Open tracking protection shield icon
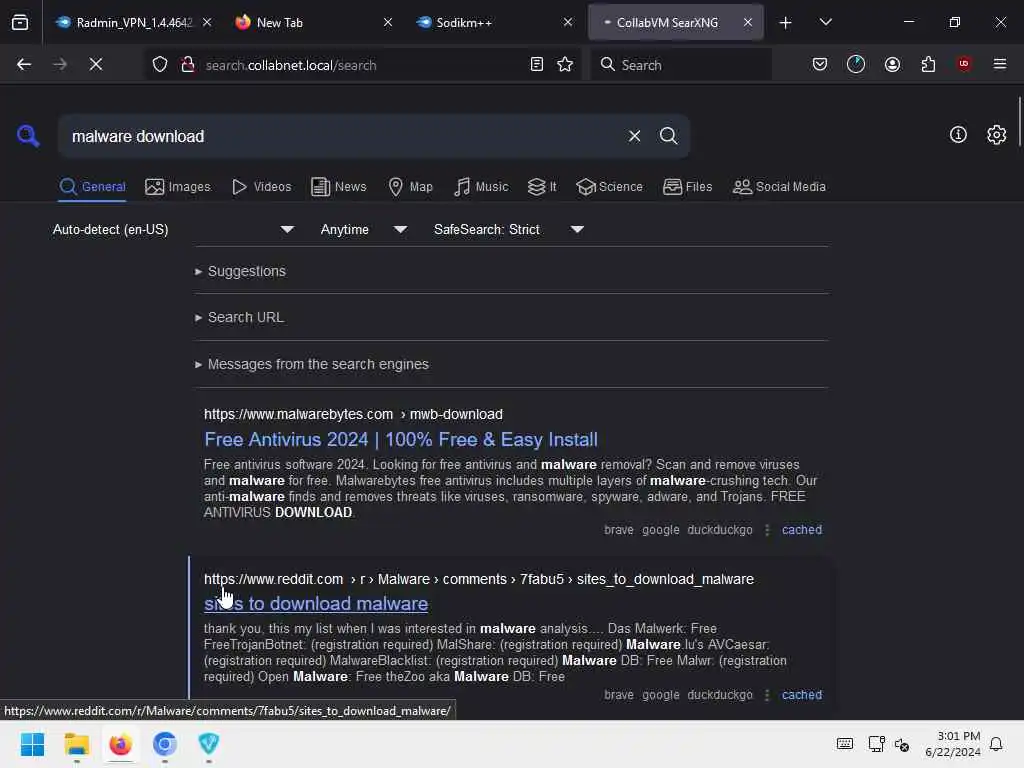The image size is (1024, 768). (x=160, y=64)
